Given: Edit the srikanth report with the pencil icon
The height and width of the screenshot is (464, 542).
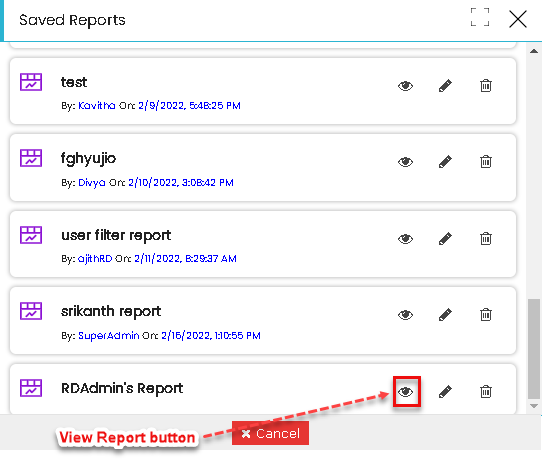Looking at the screenshot, I should coord(445,315).
